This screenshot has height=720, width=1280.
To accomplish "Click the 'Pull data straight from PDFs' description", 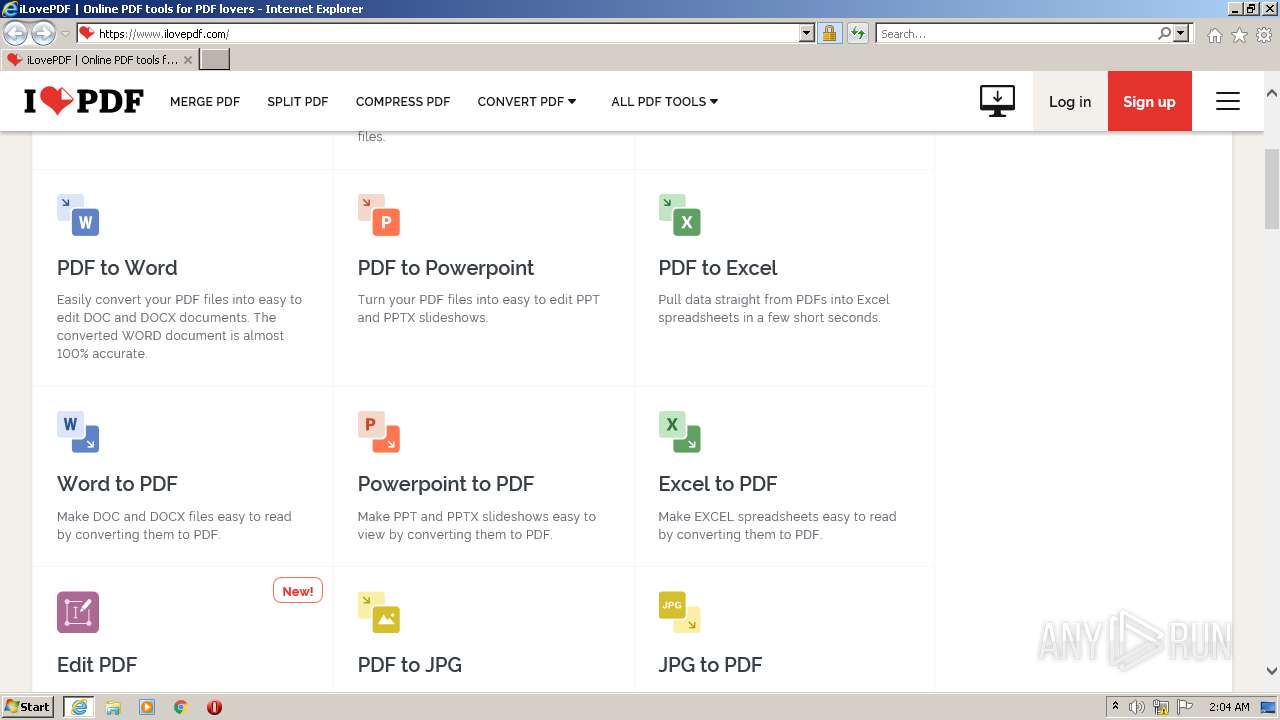I will (x=774, y=308).
